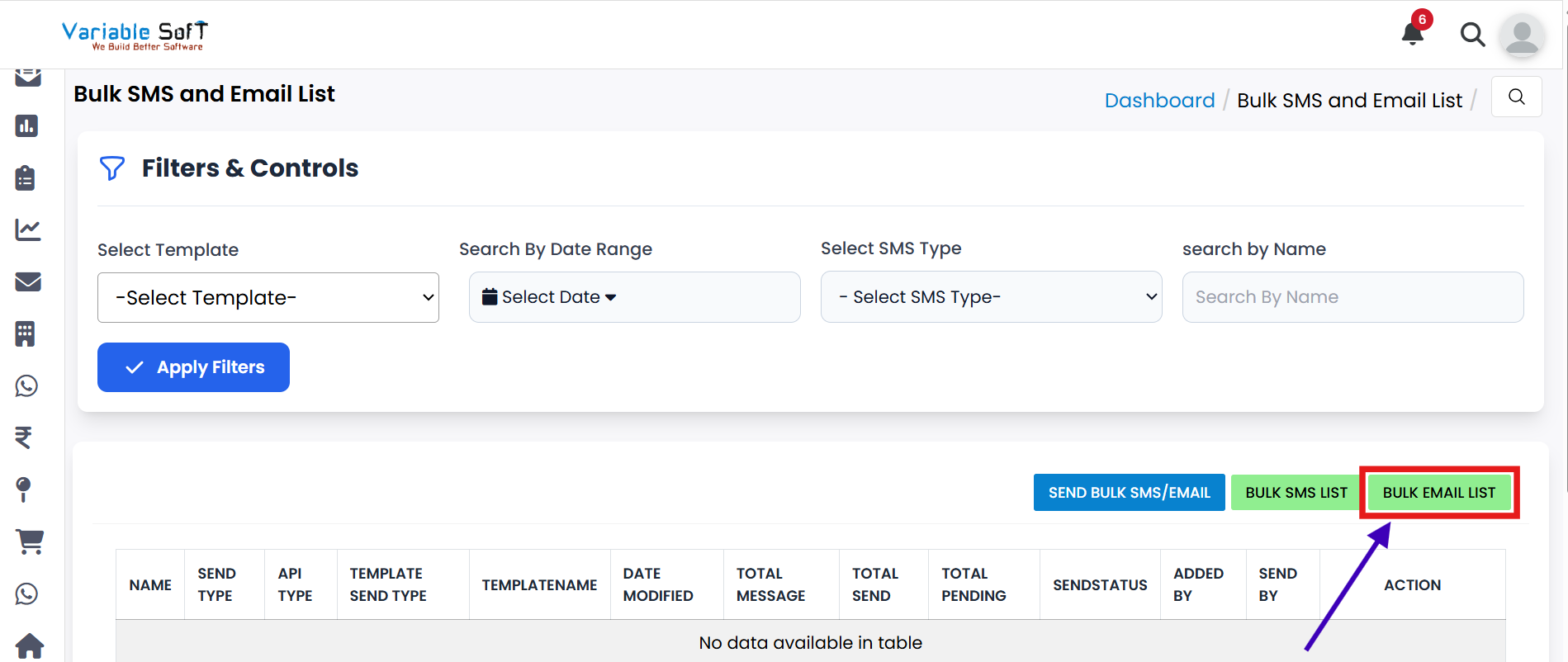The width and height of the screenshot is (1568, 662).
Task: Click the home icon in sidebar
Action: (x=30, y=645)
